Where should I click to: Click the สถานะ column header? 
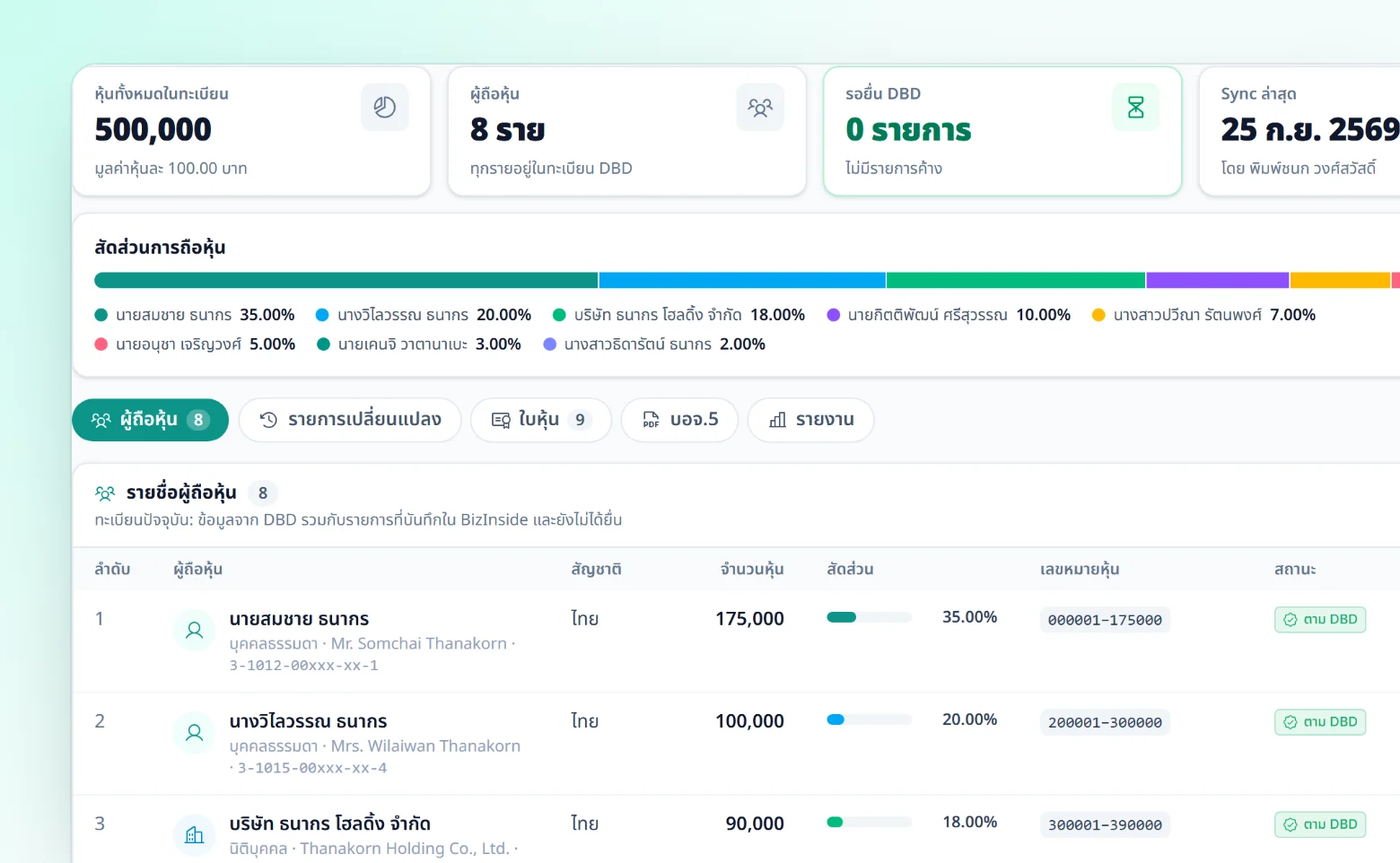point(1295,570)
